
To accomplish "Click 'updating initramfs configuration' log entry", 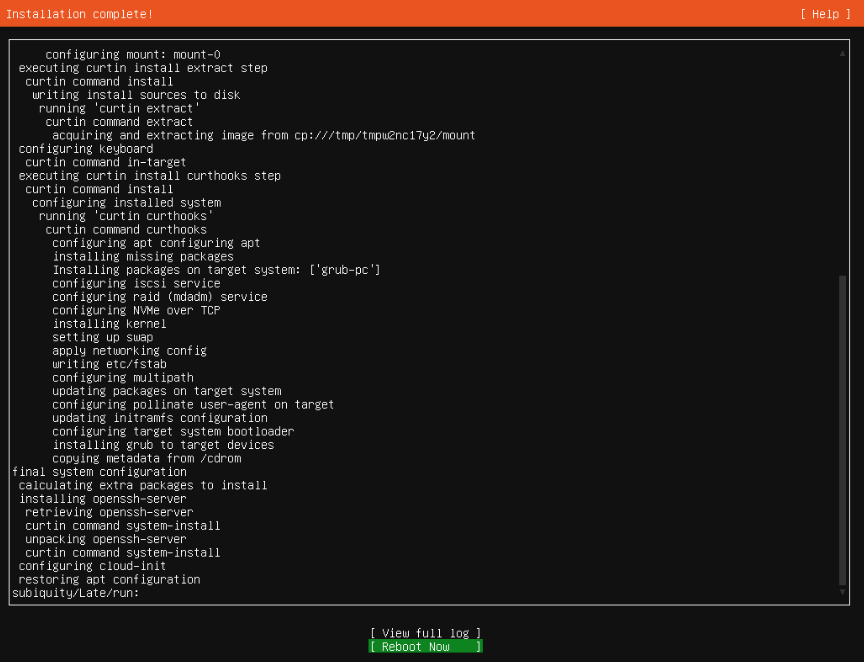I will pos(160,418).
